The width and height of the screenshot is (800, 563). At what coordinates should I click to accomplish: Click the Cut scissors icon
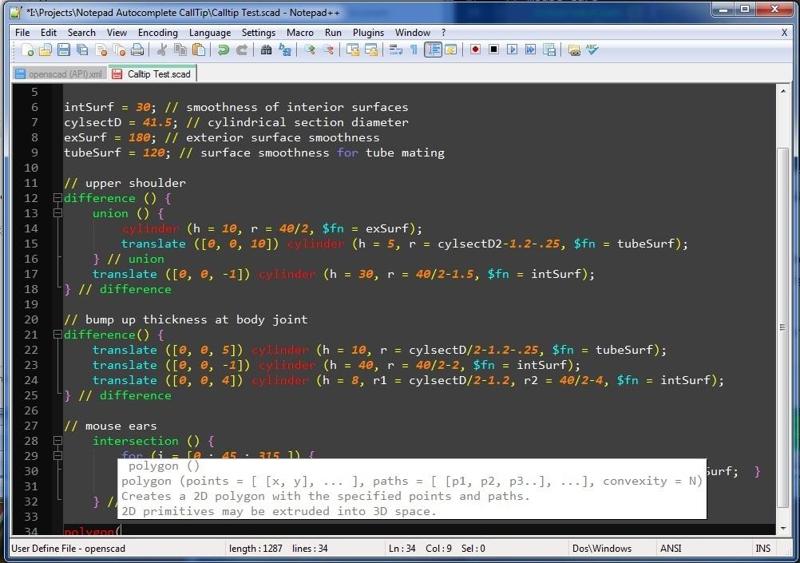[x=162, y=50]
